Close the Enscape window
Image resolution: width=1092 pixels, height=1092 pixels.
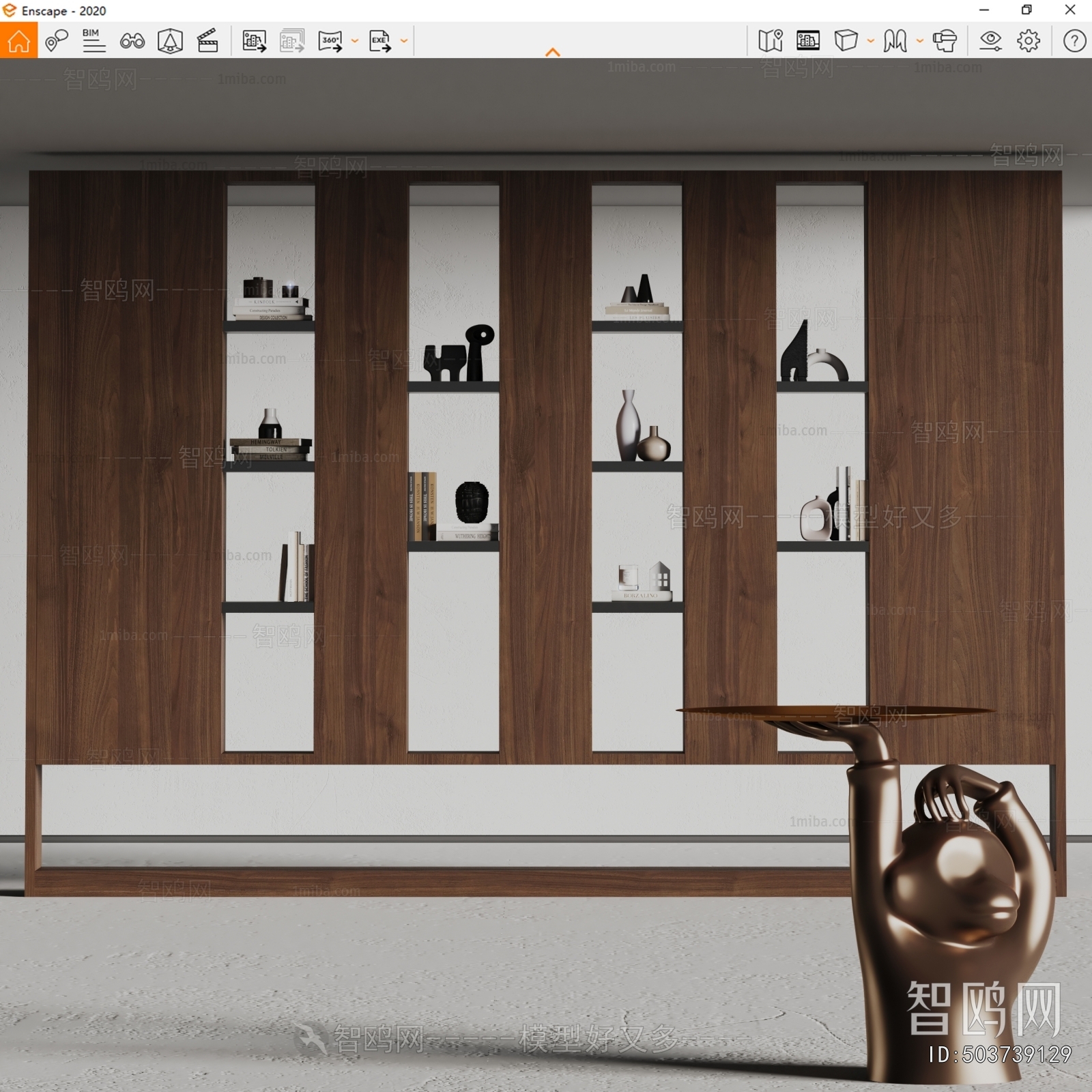[x=1070, y=10]
